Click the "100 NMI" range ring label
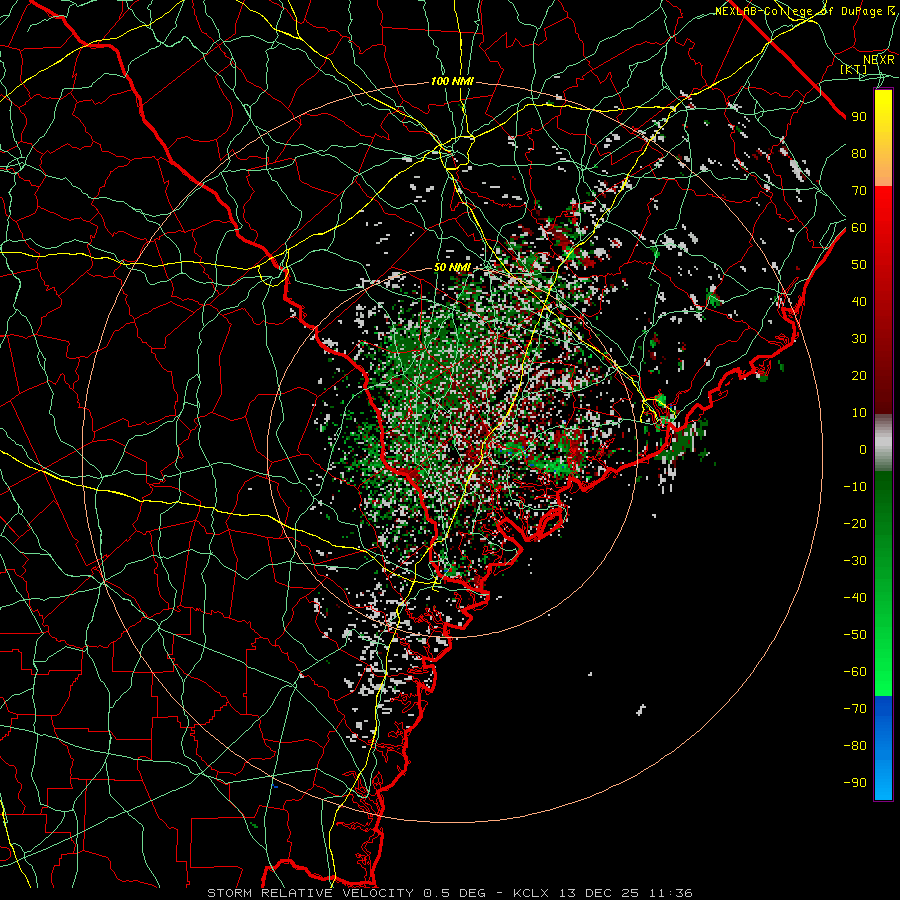 452,82
